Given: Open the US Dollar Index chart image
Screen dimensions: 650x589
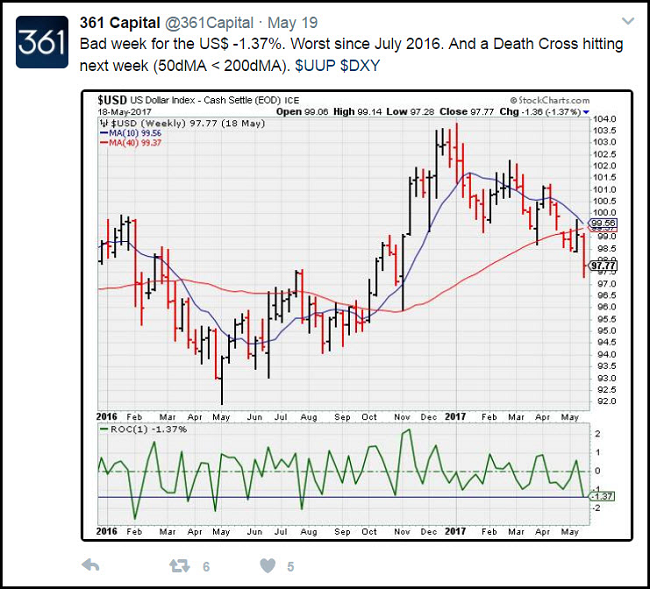Looking at the screenshot, I should tap(357, 315).
